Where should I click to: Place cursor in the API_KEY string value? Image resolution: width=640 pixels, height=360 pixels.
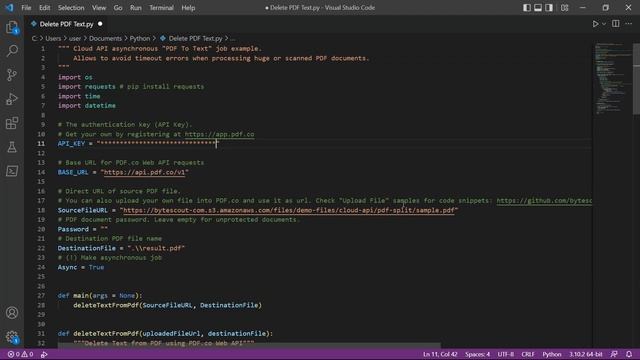(158, 143)
